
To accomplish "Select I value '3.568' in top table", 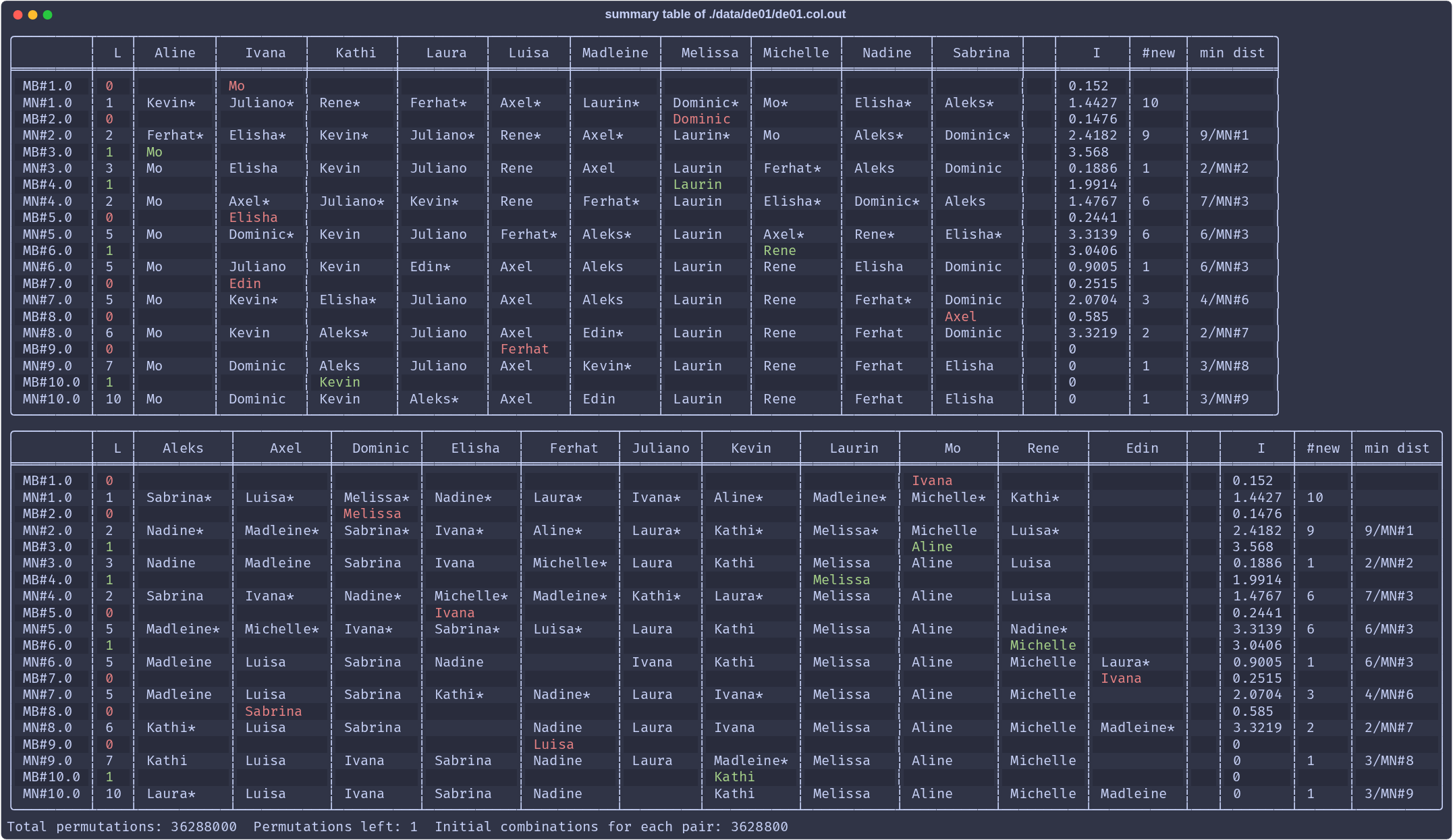I will (x=1089, y=152).
